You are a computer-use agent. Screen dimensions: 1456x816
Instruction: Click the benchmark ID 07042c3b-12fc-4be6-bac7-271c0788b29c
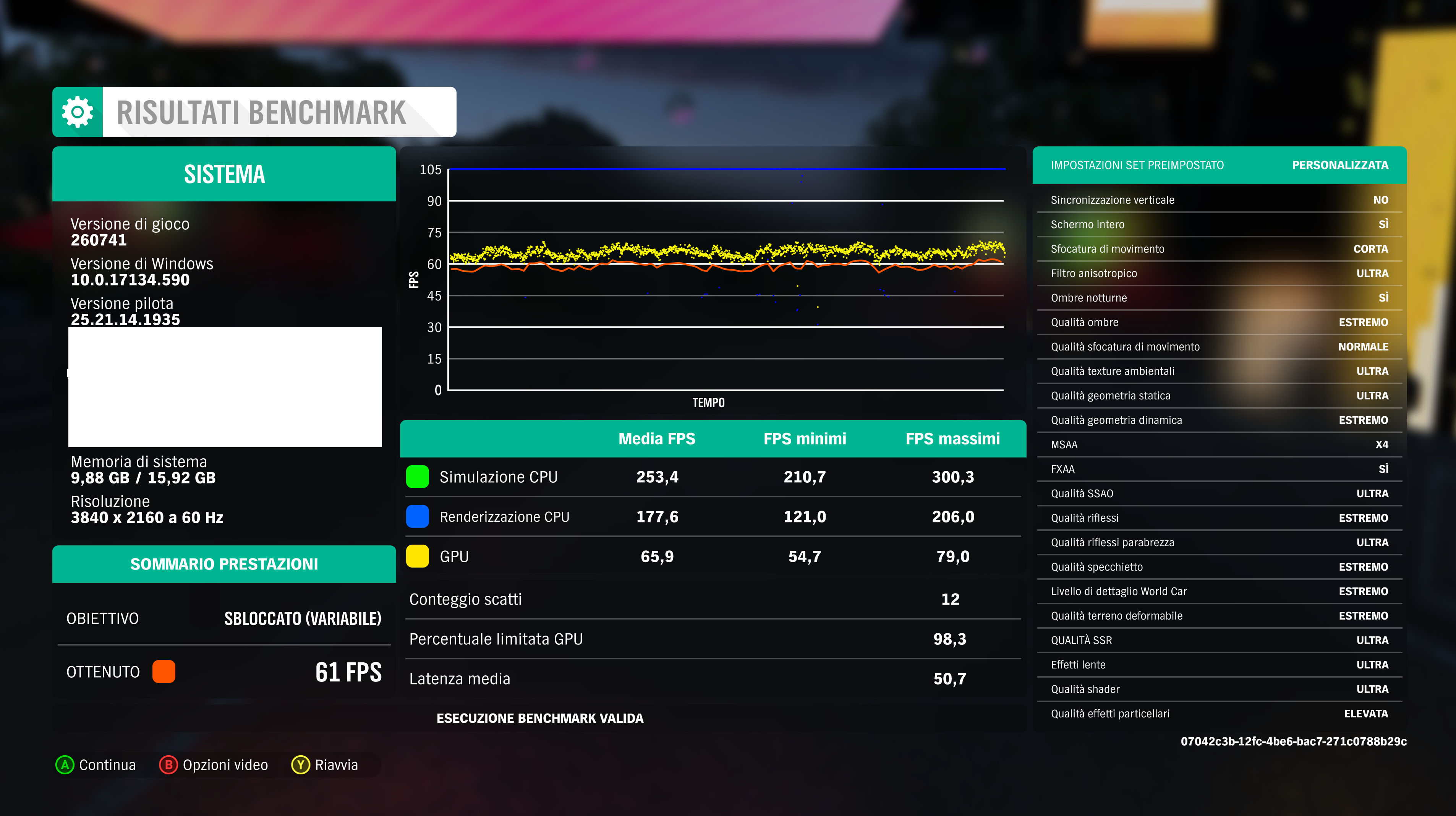coord(1294,741)
